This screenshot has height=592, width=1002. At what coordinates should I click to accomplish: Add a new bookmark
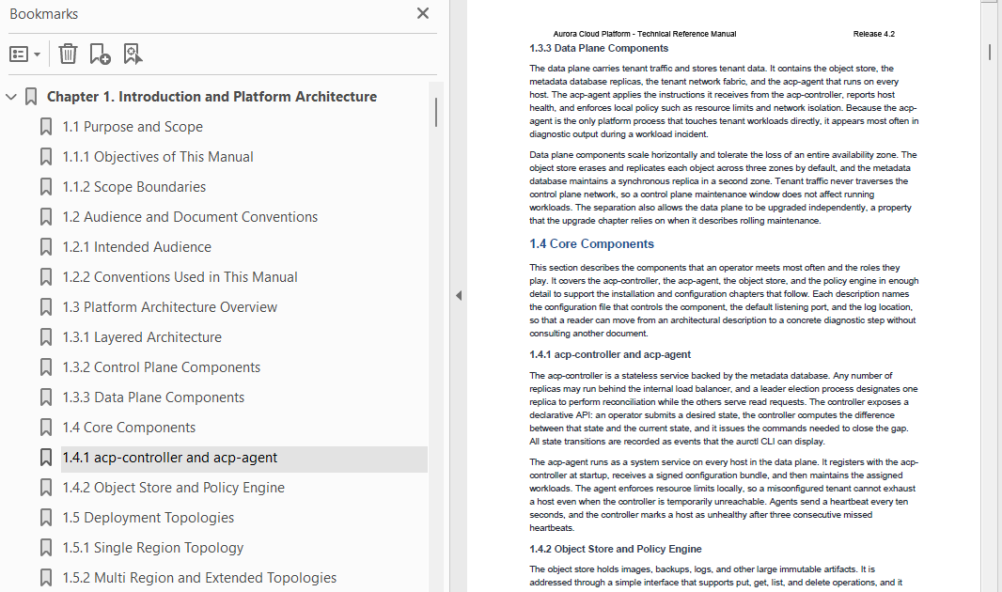pos(100,54)
